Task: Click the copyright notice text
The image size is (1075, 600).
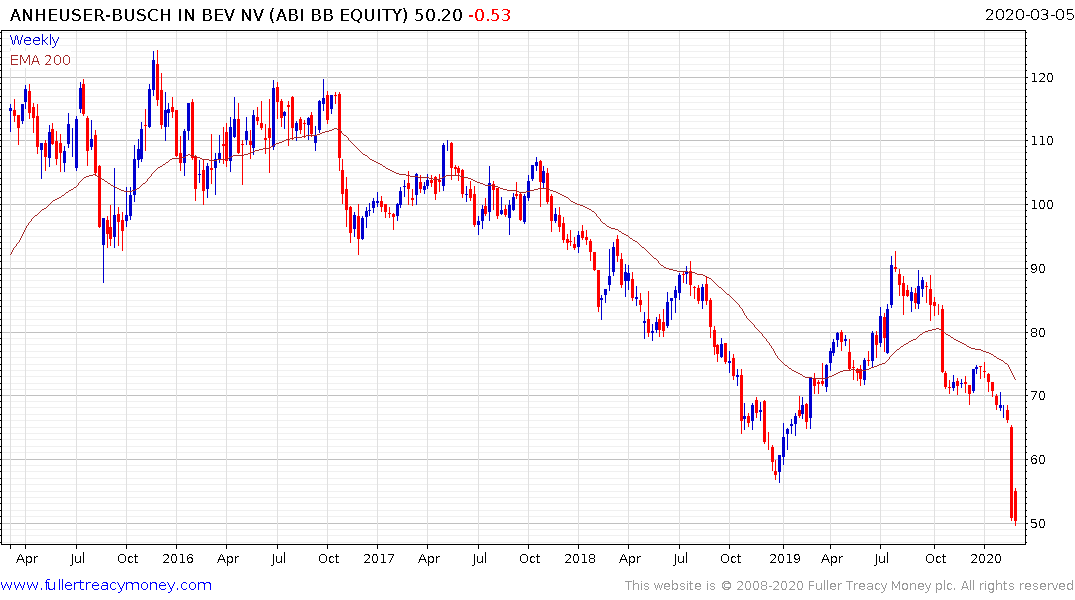Action: pyautogui.click(x=849, y=586)
